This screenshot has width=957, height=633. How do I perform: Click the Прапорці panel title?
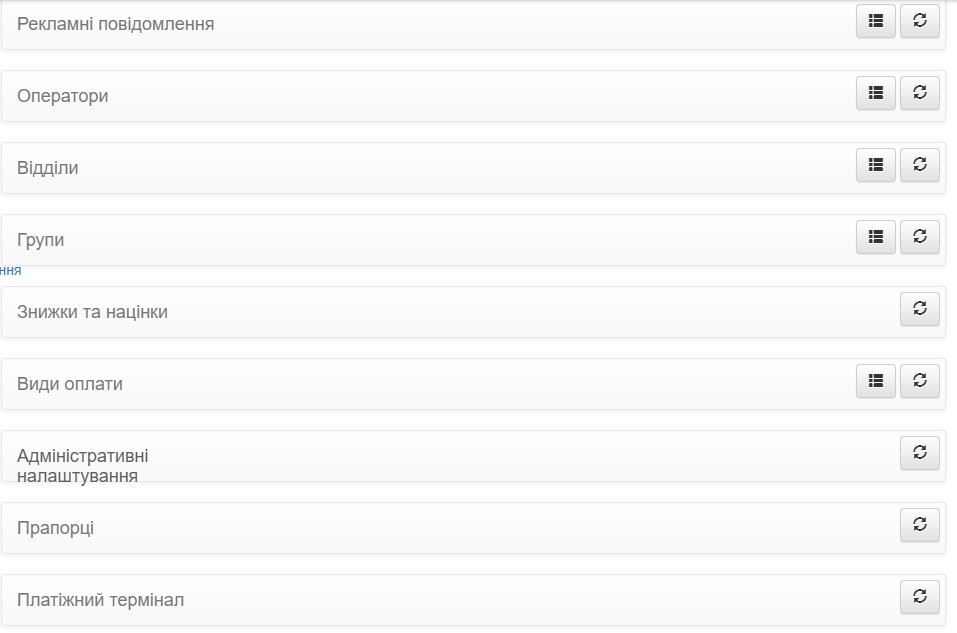(x=56, y=528)
